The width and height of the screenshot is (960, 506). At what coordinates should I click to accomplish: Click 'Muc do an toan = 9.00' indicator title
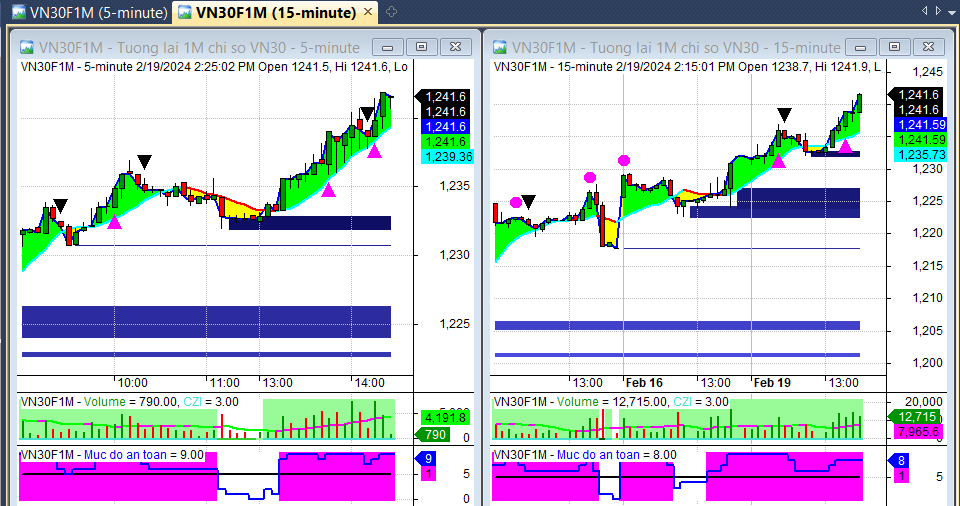click(144, 455)
